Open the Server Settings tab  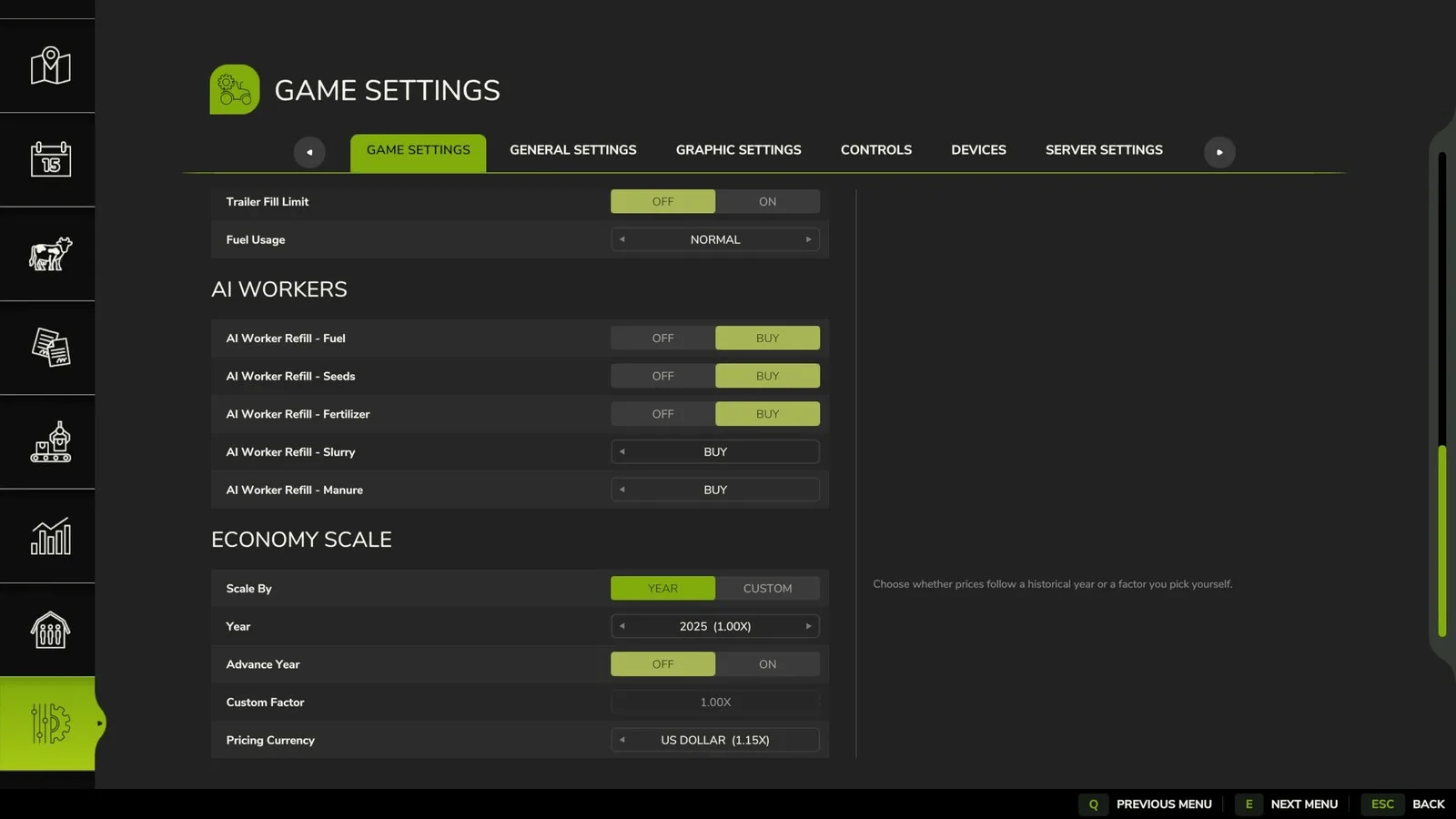click(x=1104, y=150)
